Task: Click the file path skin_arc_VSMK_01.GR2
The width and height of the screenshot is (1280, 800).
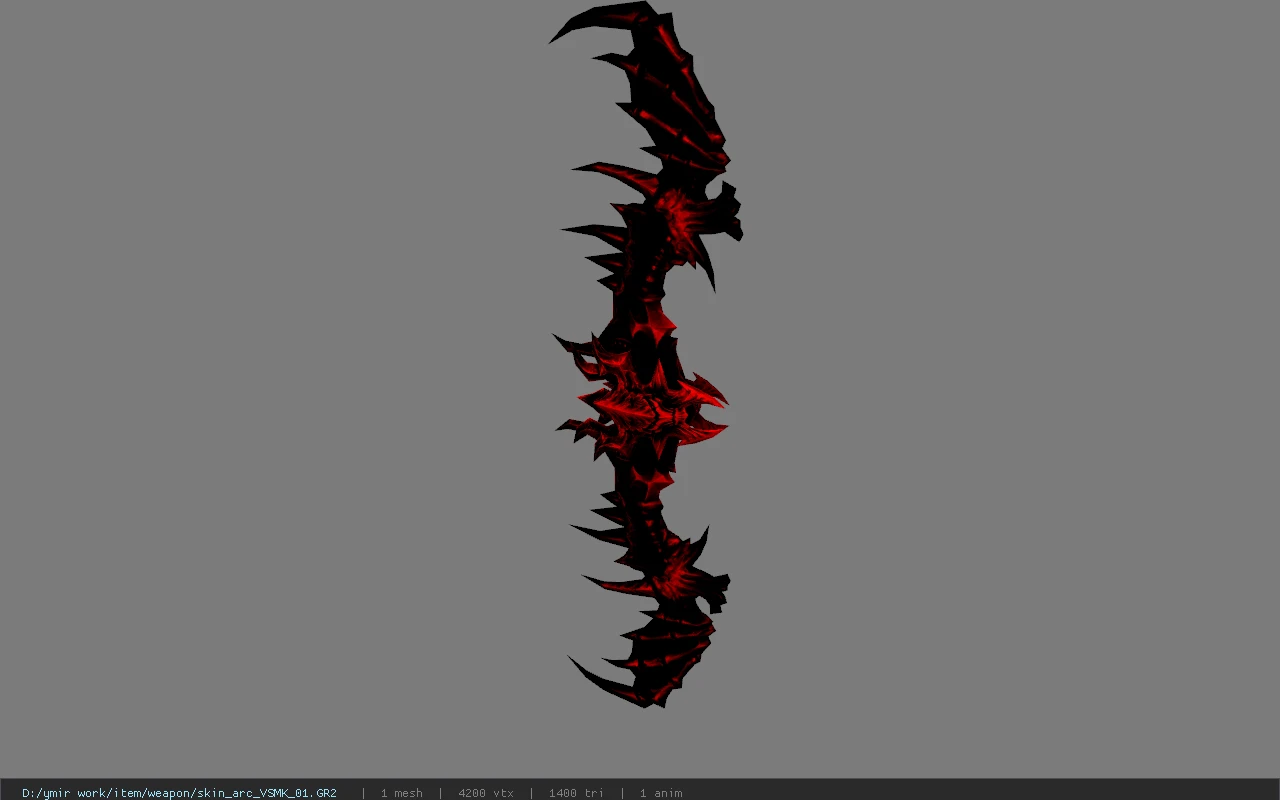Action: click(x=179, y=793)
